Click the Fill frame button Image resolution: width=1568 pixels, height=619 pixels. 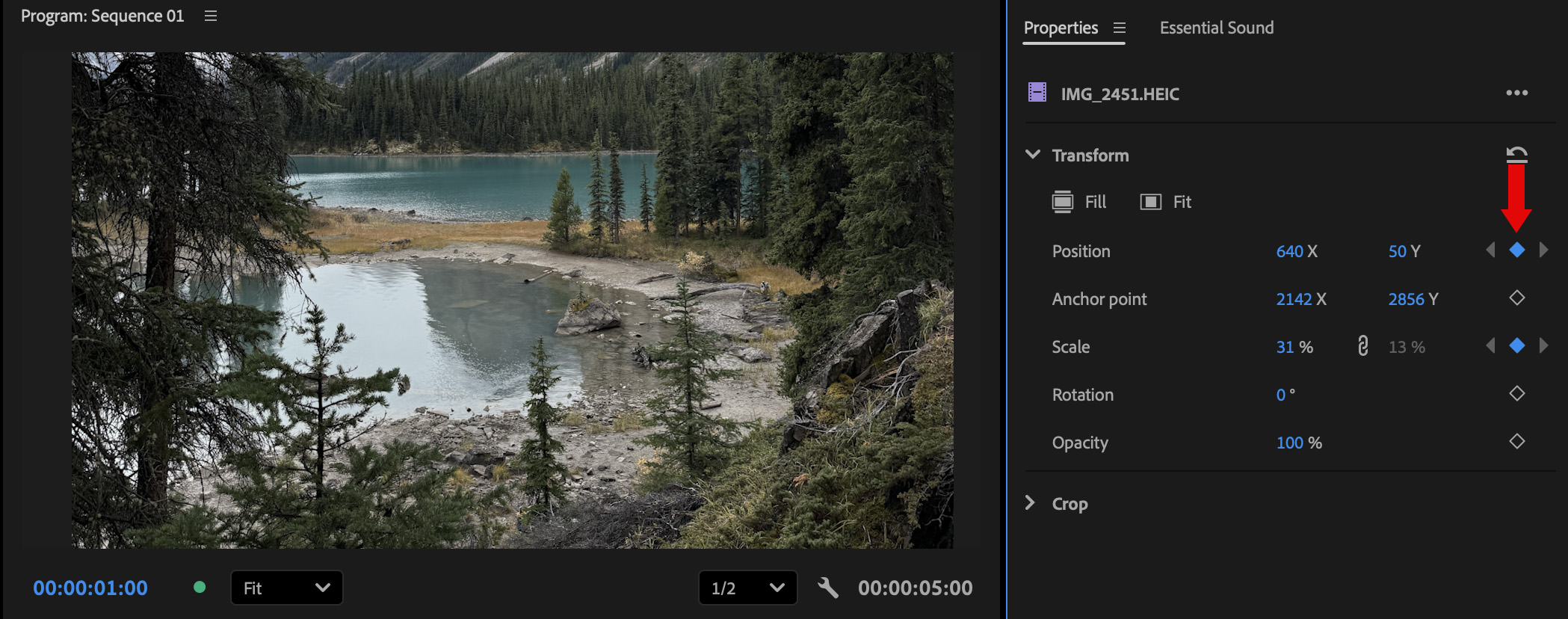[1079, 202]
